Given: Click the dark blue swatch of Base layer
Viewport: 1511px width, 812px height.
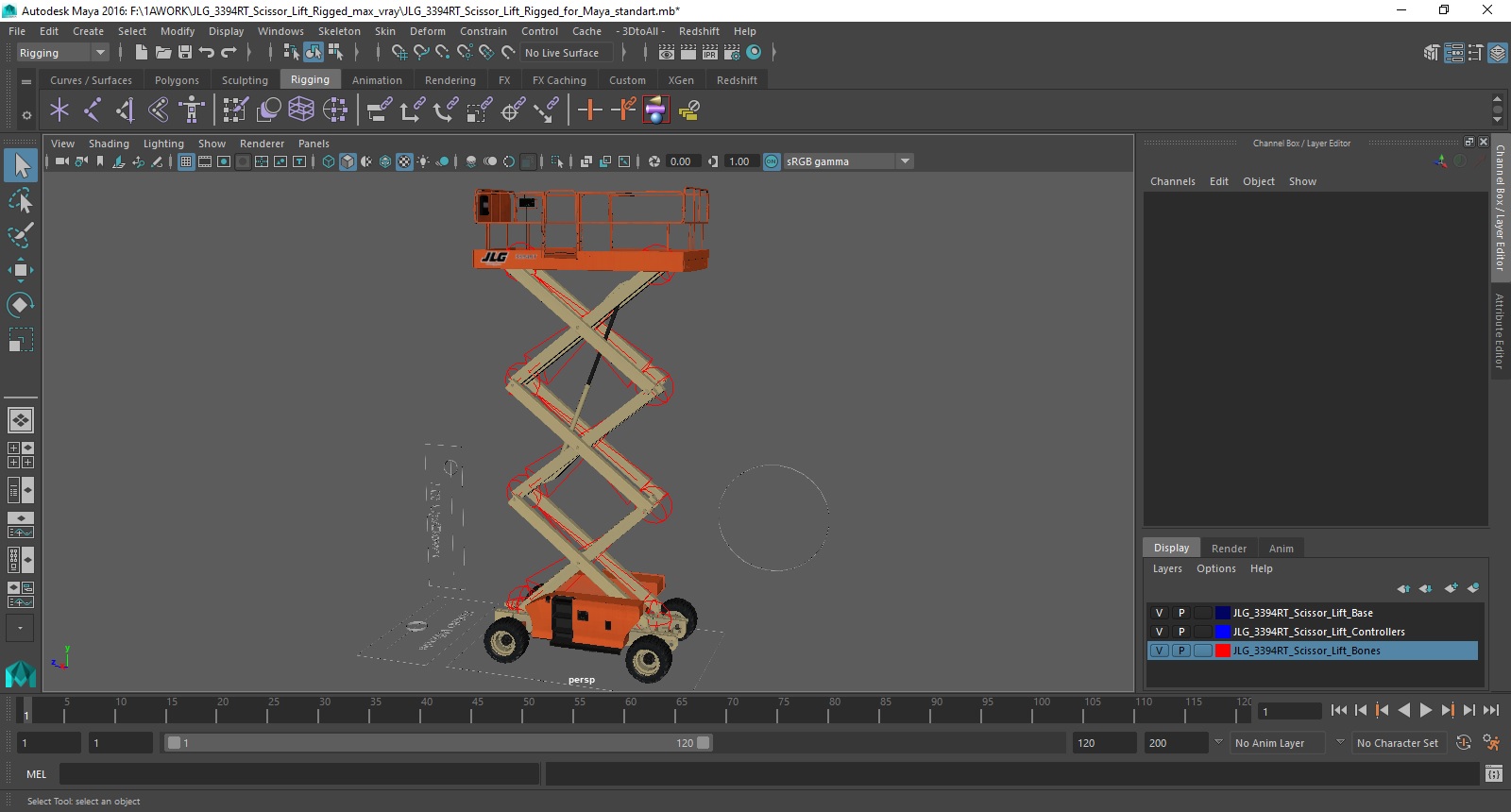Looking at the screenshot, I should 1223,613.
